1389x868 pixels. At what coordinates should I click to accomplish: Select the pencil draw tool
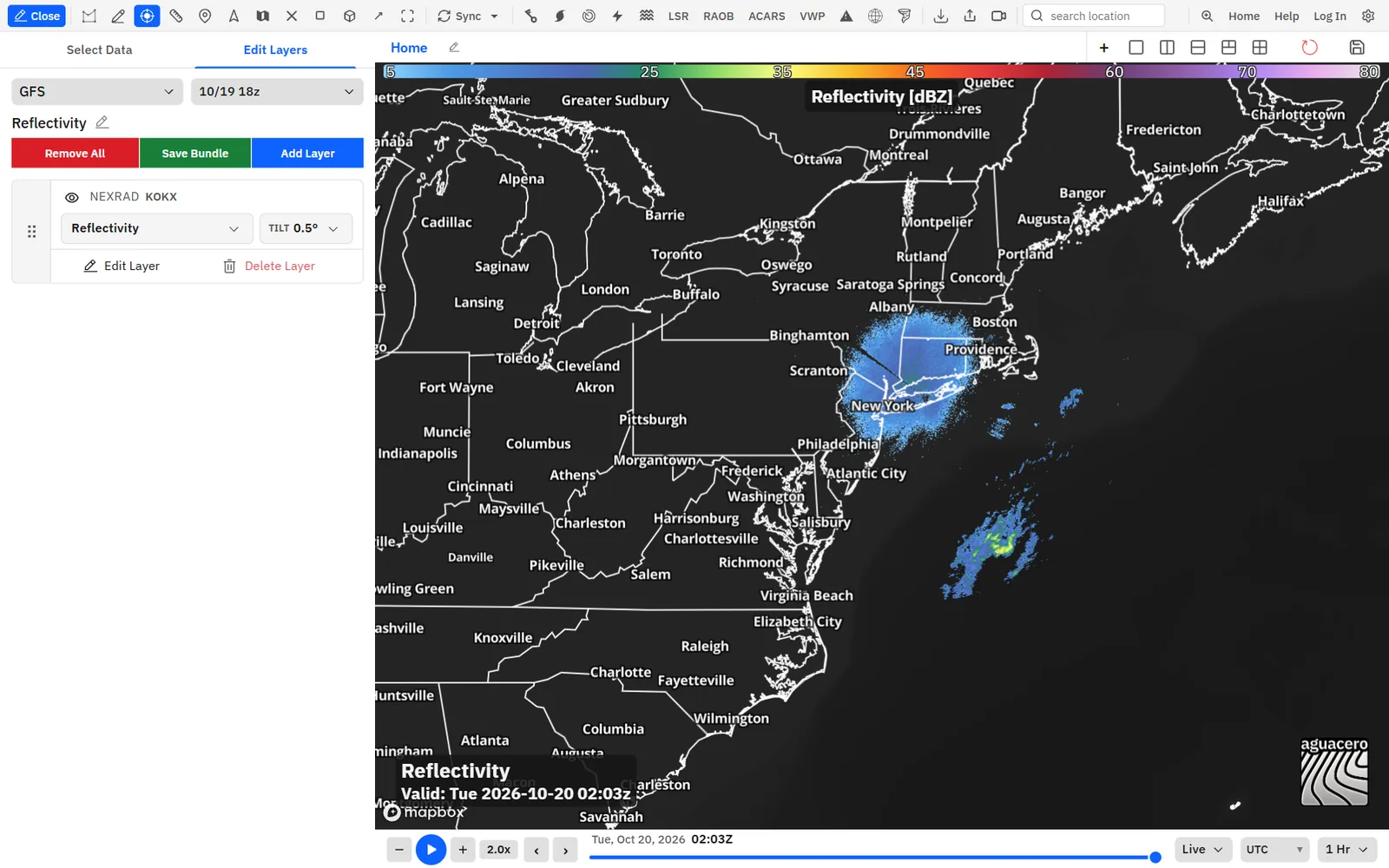click(118, 16)
